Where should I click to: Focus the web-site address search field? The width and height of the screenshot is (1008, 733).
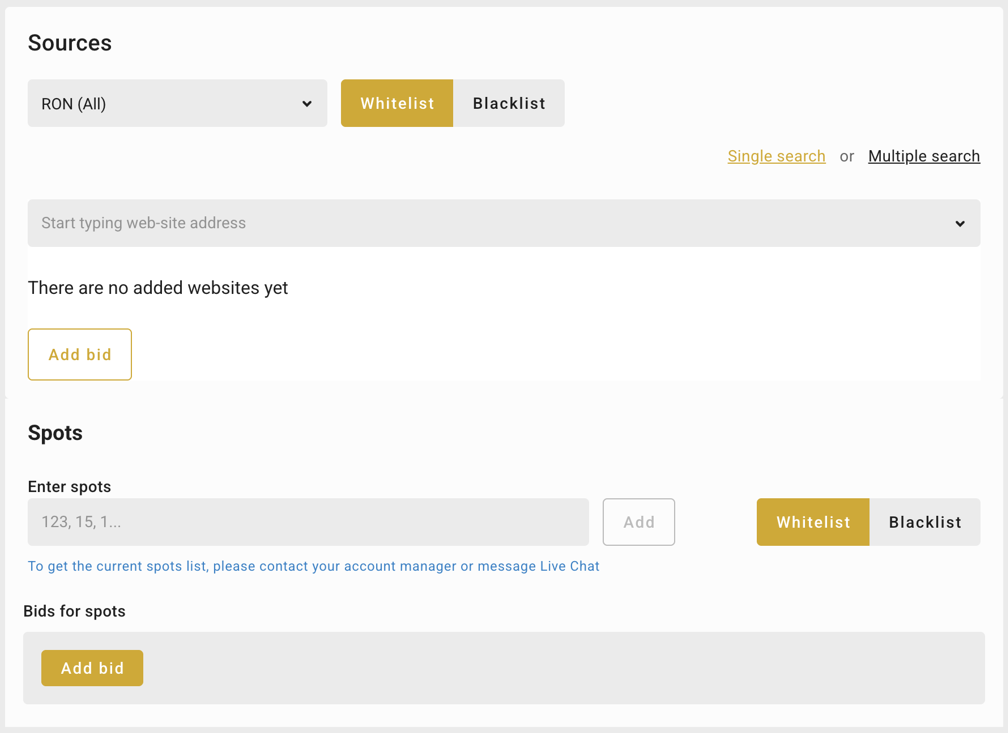point(480,223)
